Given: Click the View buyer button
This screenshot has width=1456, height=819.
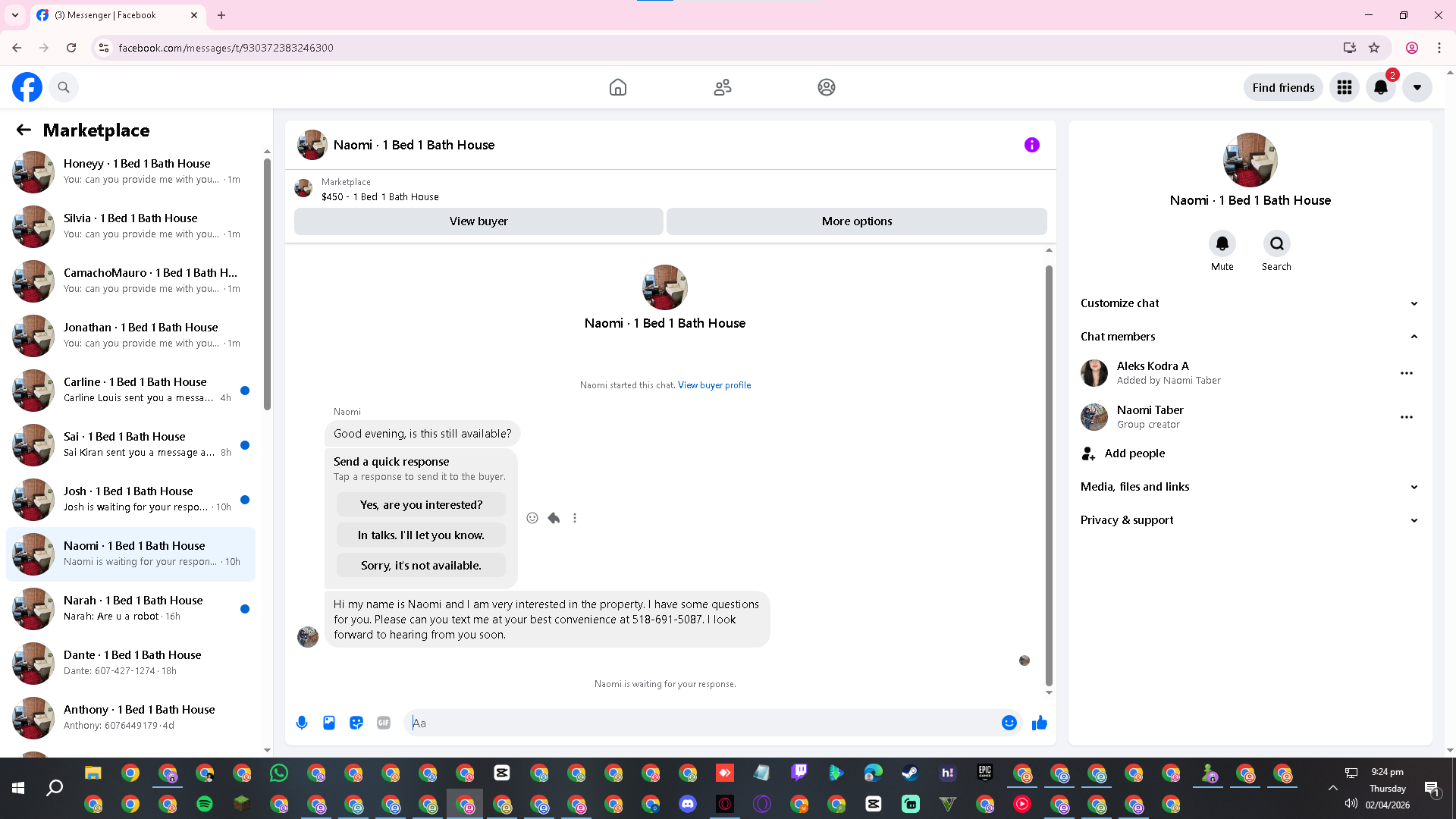Looking at the screenshot, I should click(x=479, y=221).
